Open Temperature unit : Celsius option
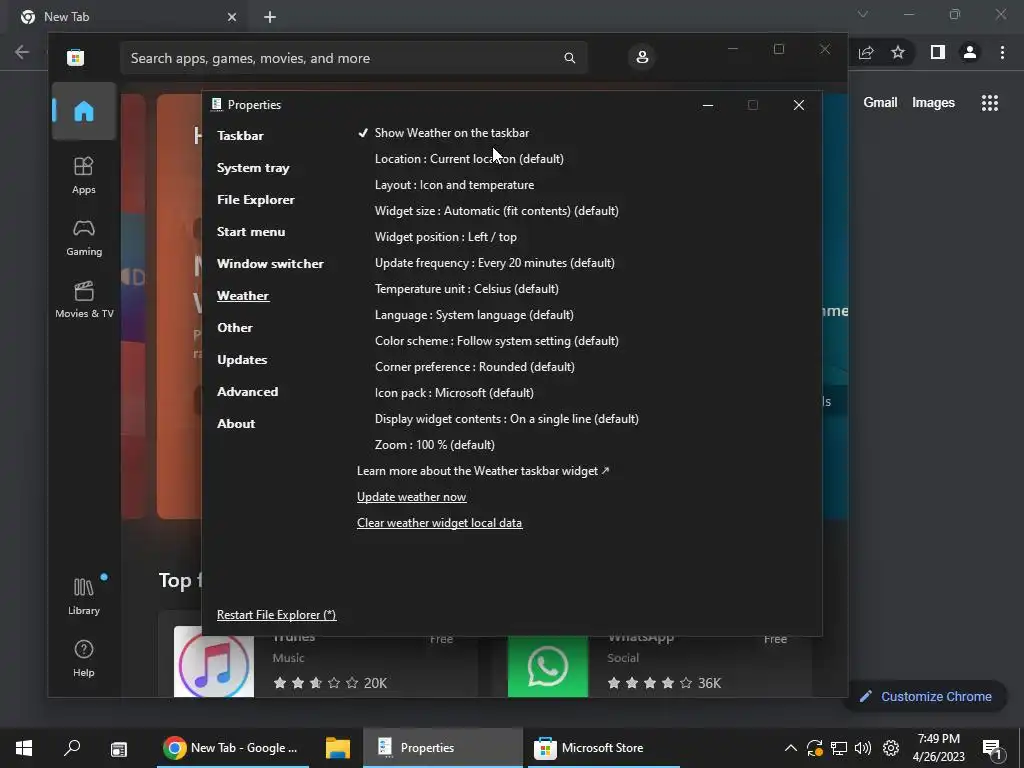 pos(466,289)
